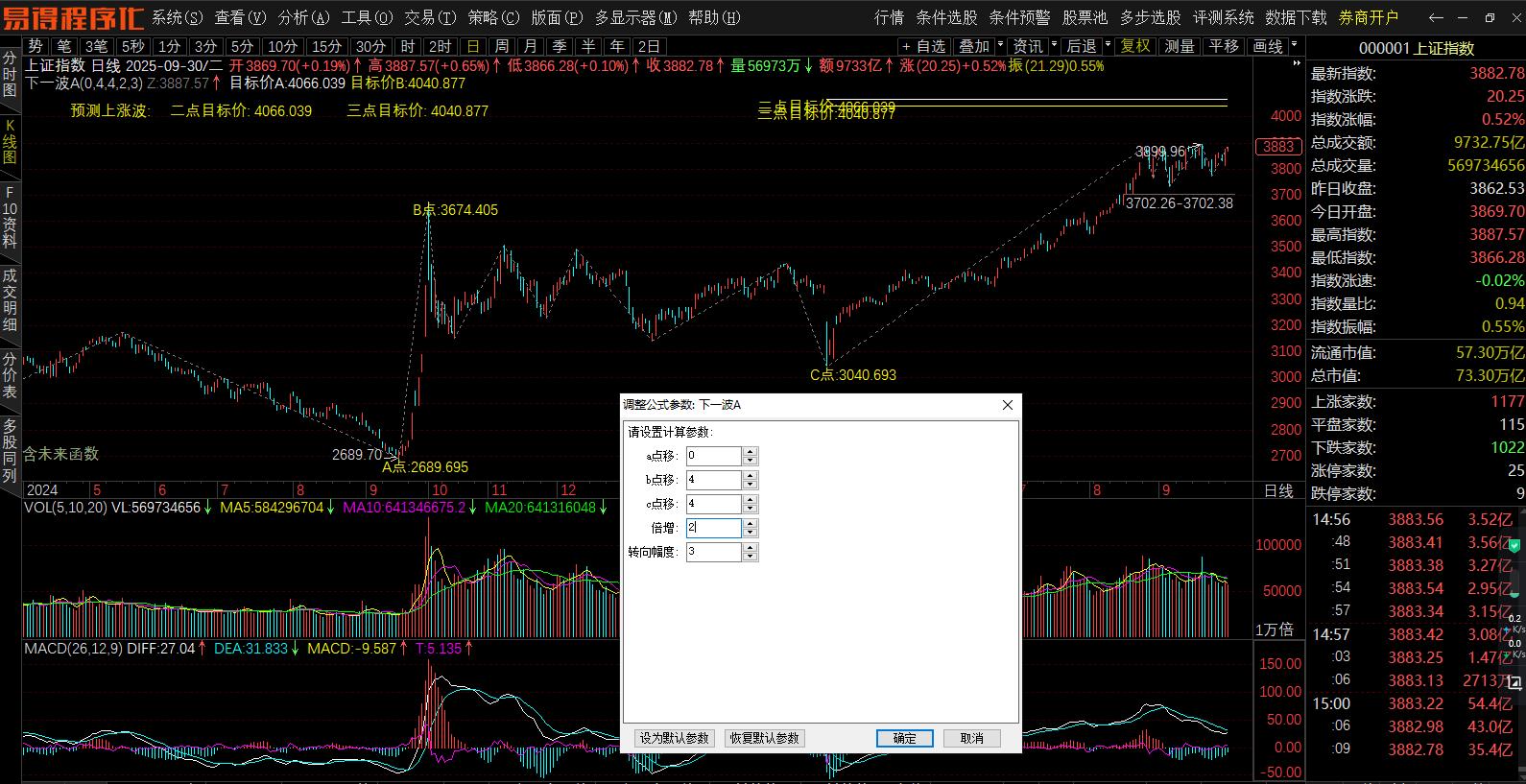Open the 画线 dropdown arrow

click(1295, 45)
